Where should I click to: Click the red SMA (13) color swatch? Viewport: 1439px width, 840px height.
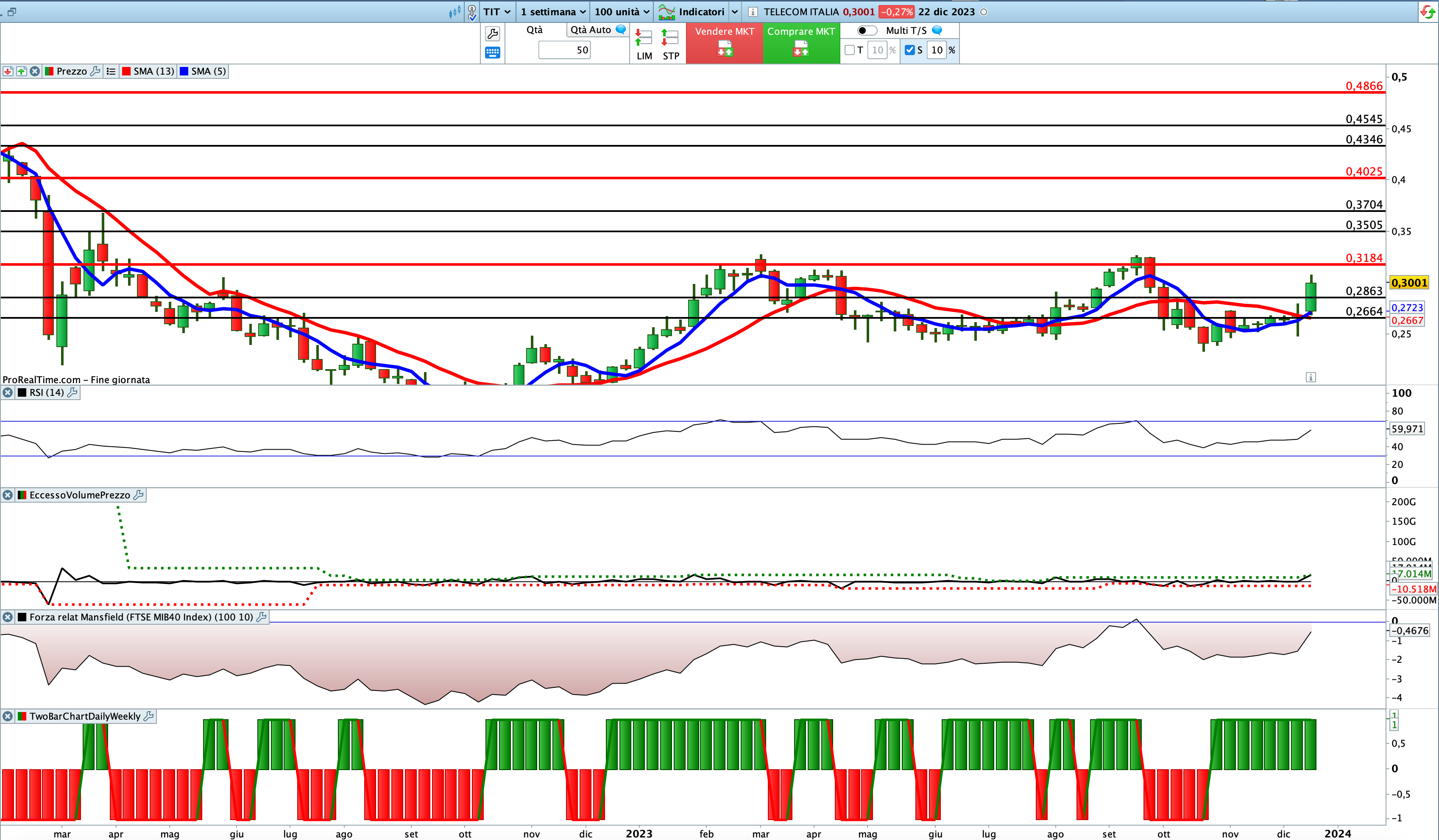click(x=126, y=71)
